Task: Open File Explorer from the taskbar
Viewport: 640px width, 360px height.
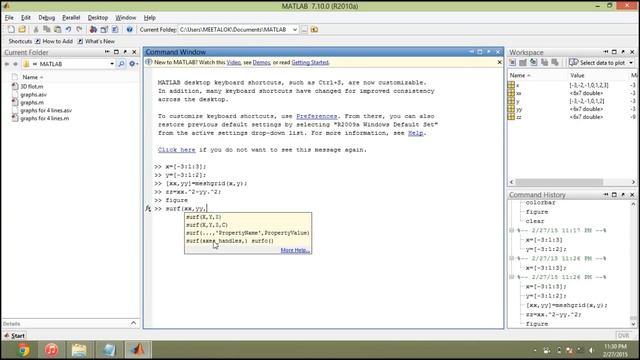Action: click(79, 350)
